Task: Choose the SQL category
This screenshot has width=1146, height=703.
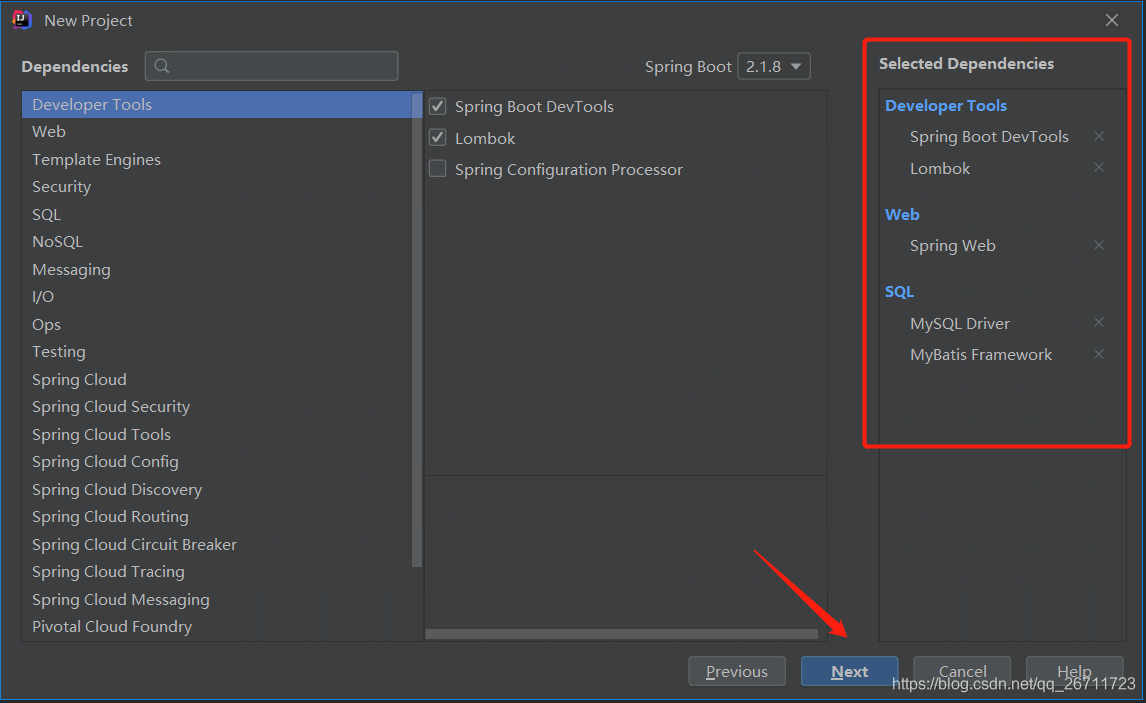Action: (222, 215)
